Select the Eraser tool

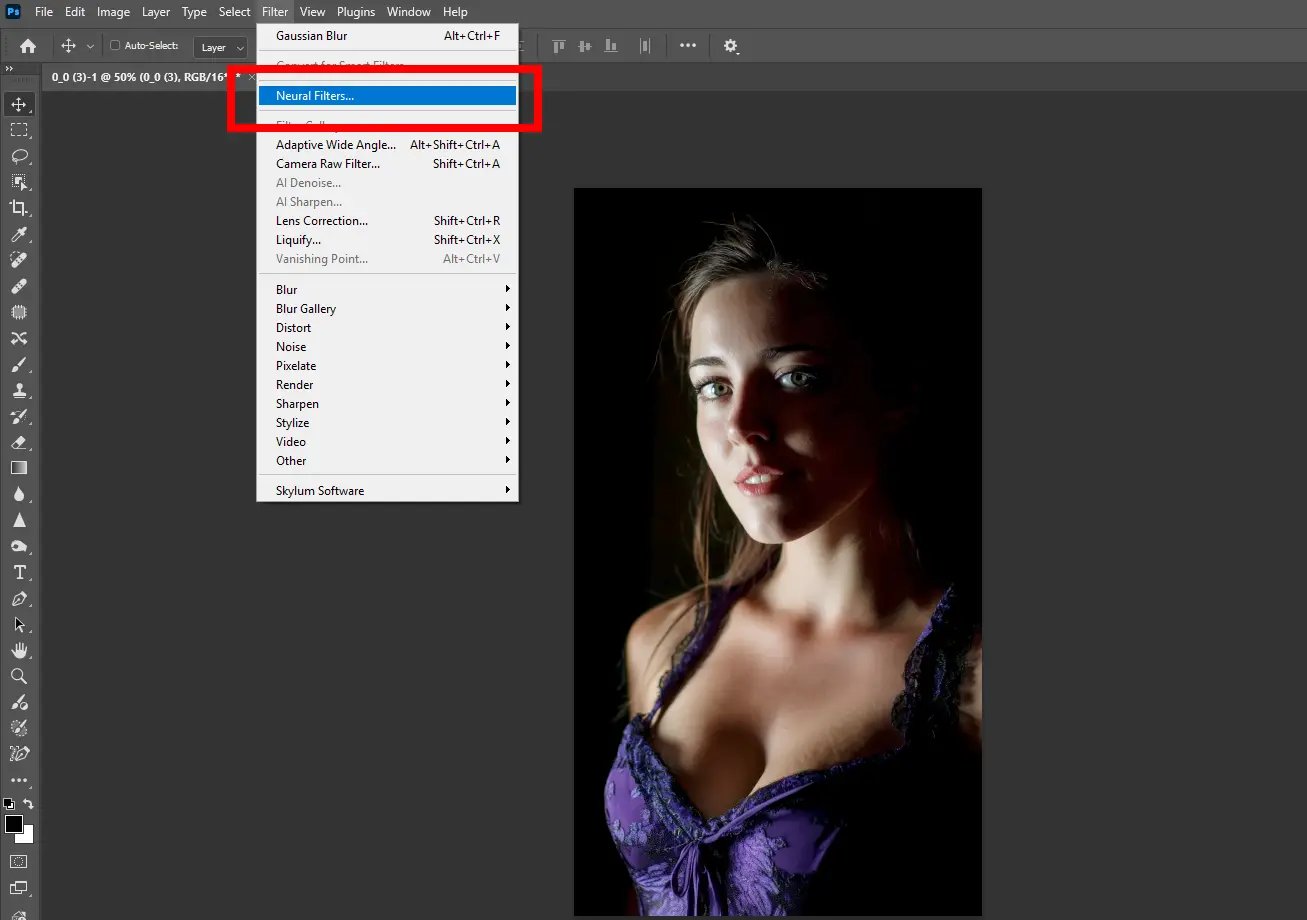(19, 442)
